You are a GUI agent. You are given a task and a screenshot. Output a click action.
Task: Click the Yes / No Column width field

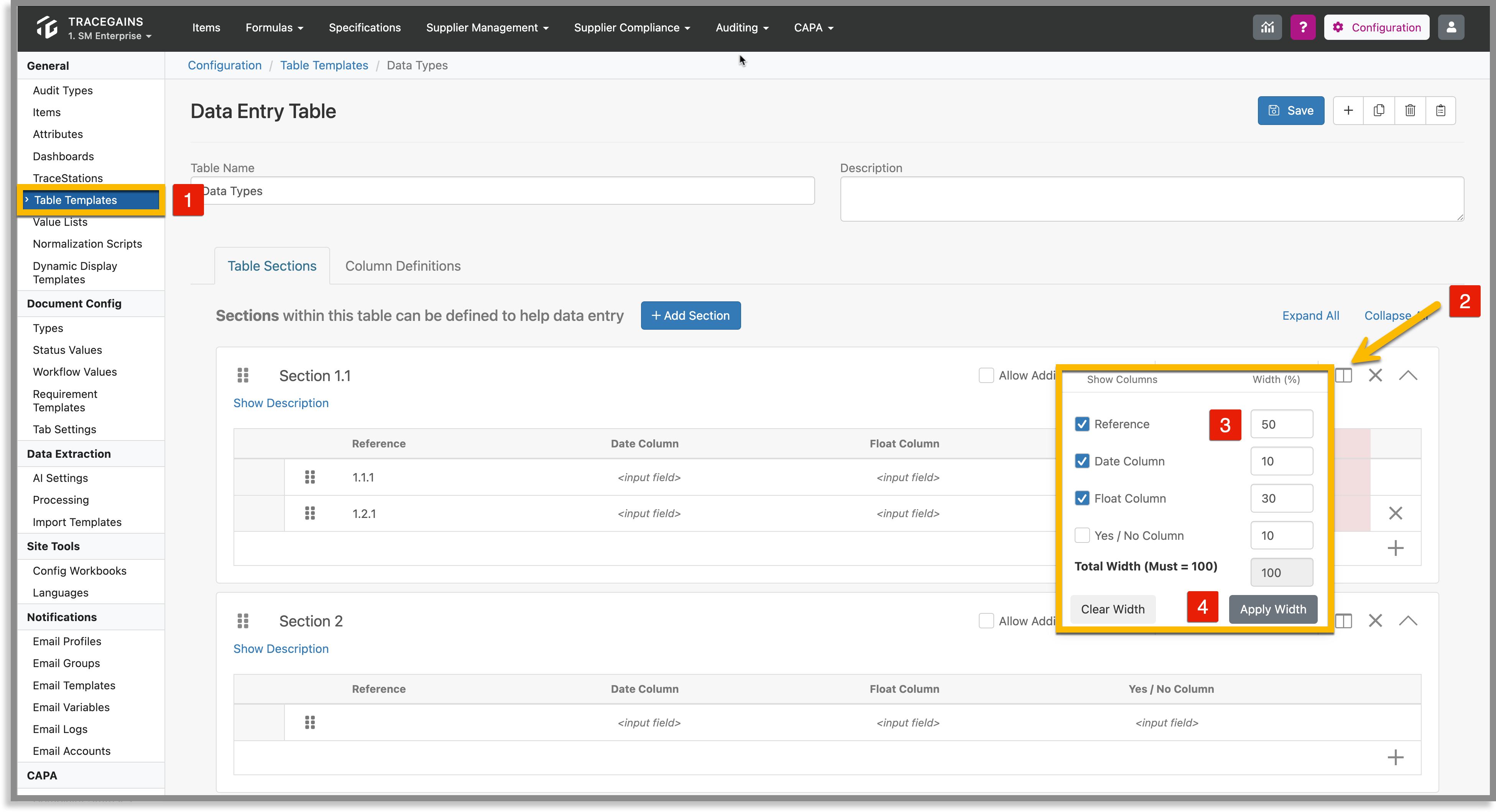pyautogui.click(x=1282, y=536)
